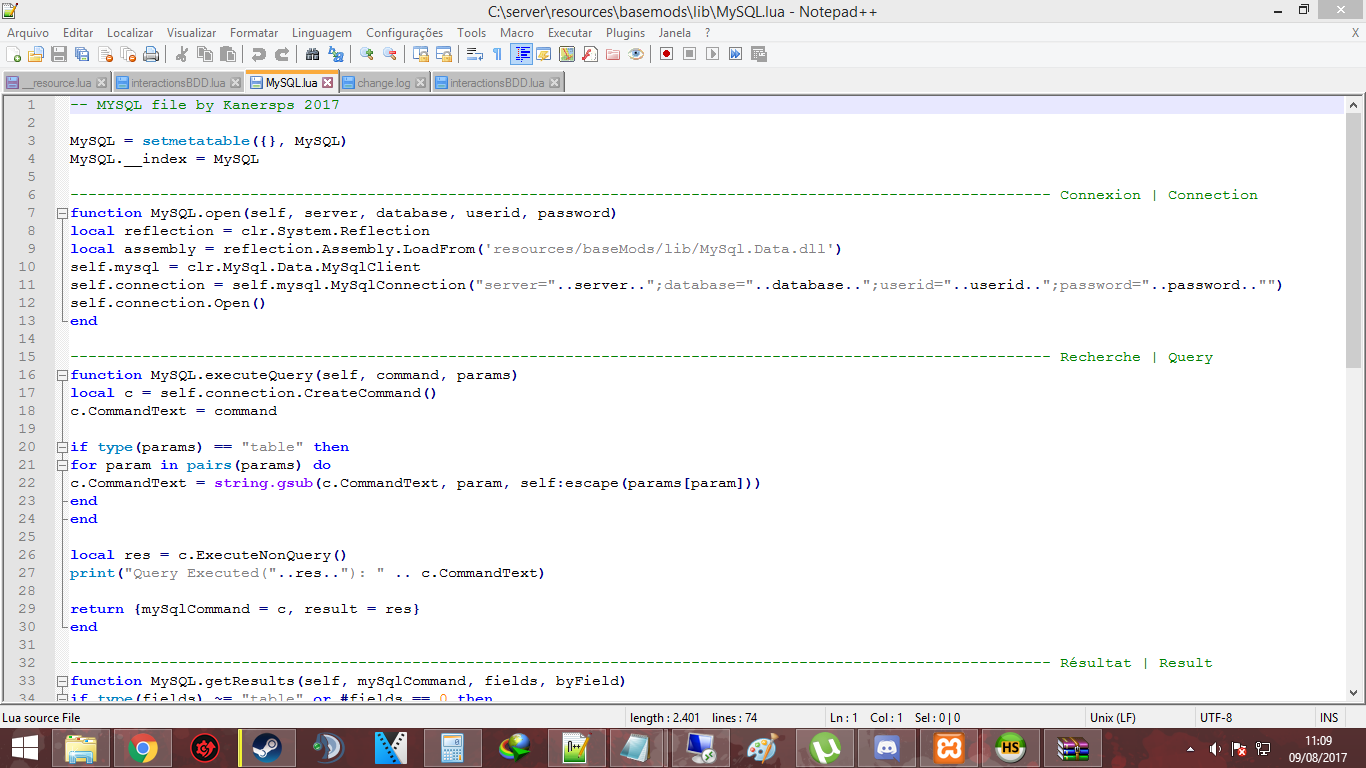Click the Print toolbar icon

click(x=150, y=54)
